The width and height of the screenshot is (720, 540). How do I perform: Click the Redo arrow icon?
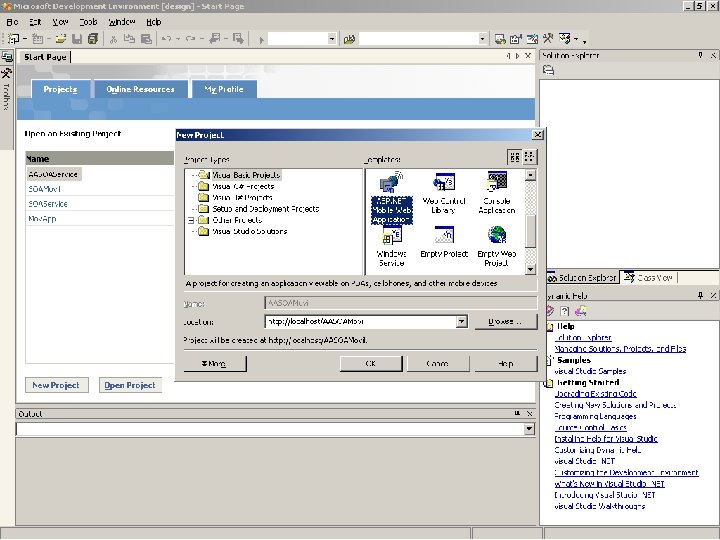(x=191, y=39)
